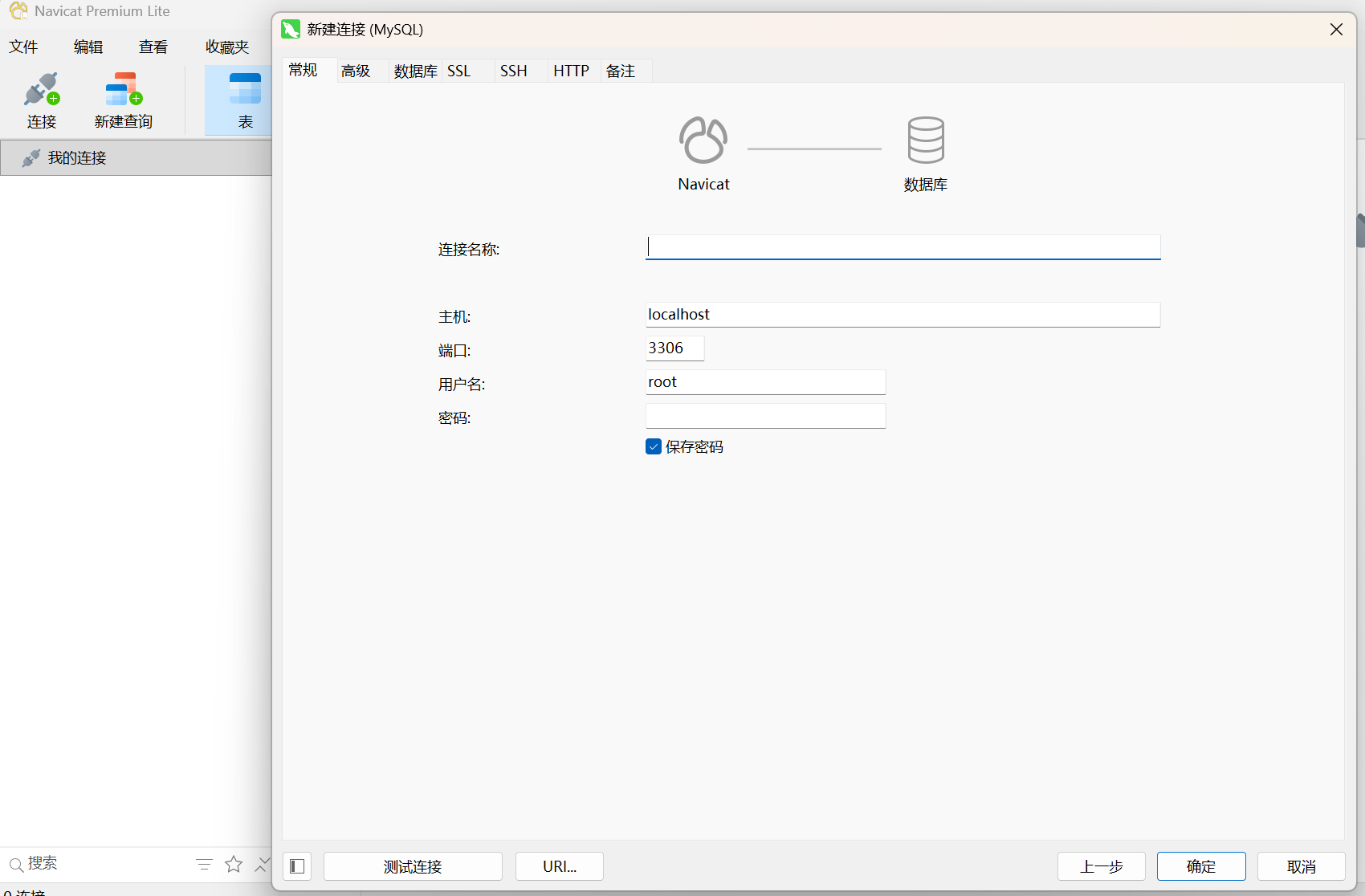Viewport: 1365px width, 896px height.
Task: Click the URI... button
Action: (560, 866)
